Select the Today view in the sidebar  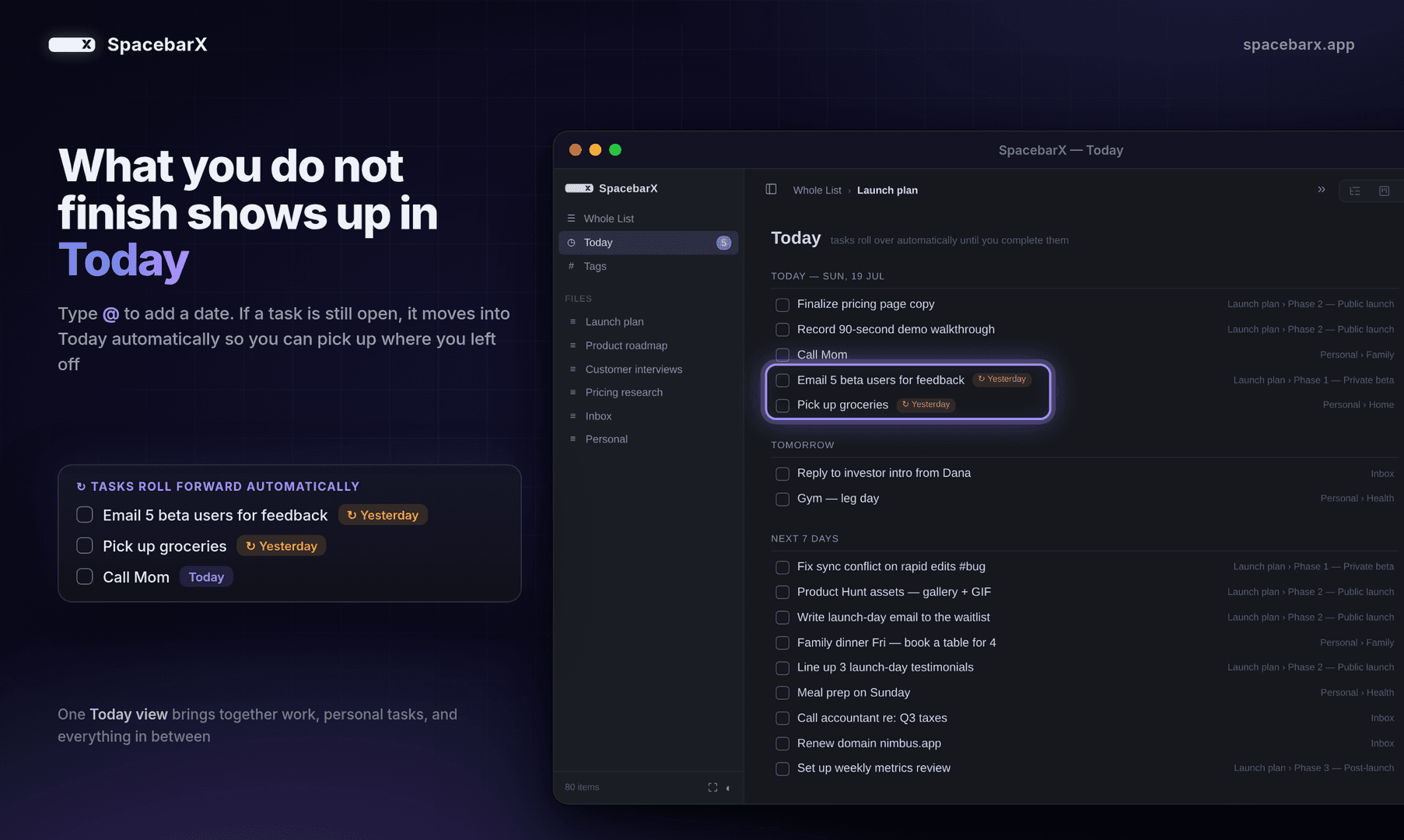coord(648,243)
